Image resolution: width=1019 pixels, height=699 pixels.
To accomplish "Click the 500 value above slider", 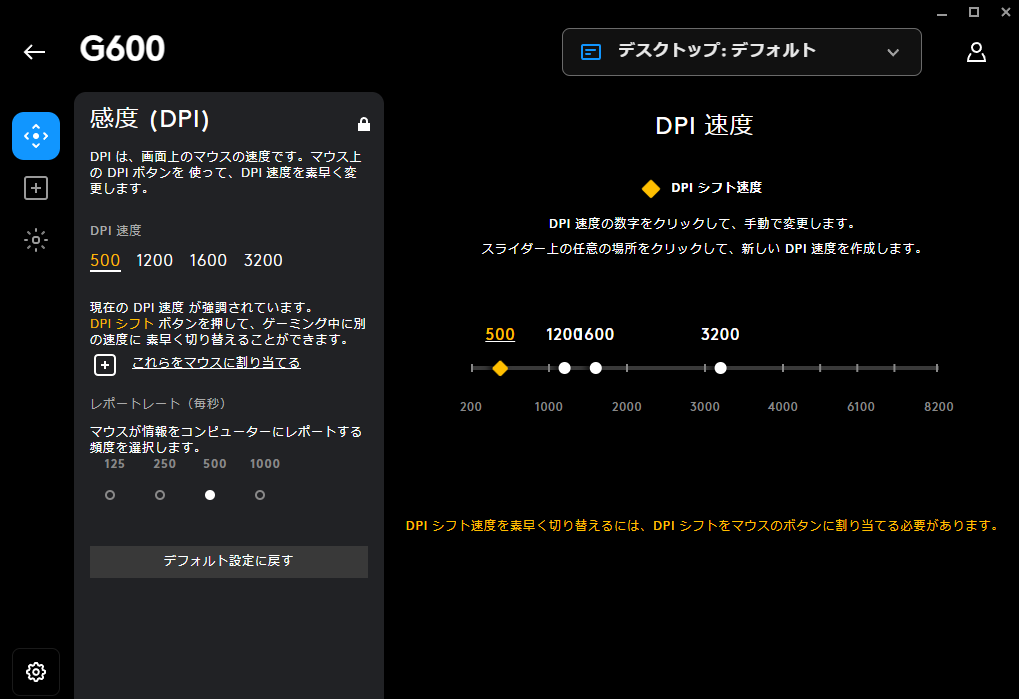I will [500, 335].
